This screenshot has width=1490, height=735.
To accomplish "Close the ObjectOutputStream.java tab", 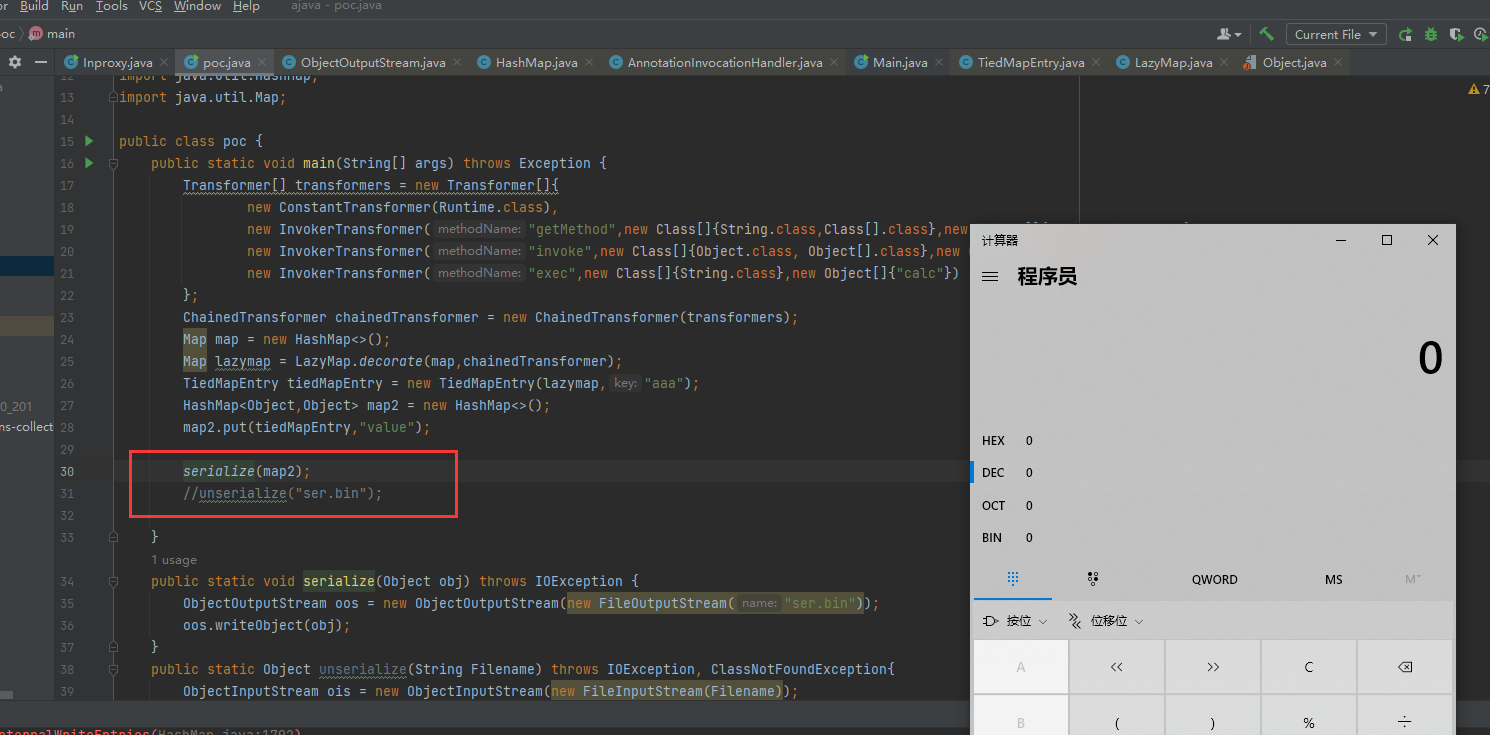I will pyautogui.click(x=457, y=62).
